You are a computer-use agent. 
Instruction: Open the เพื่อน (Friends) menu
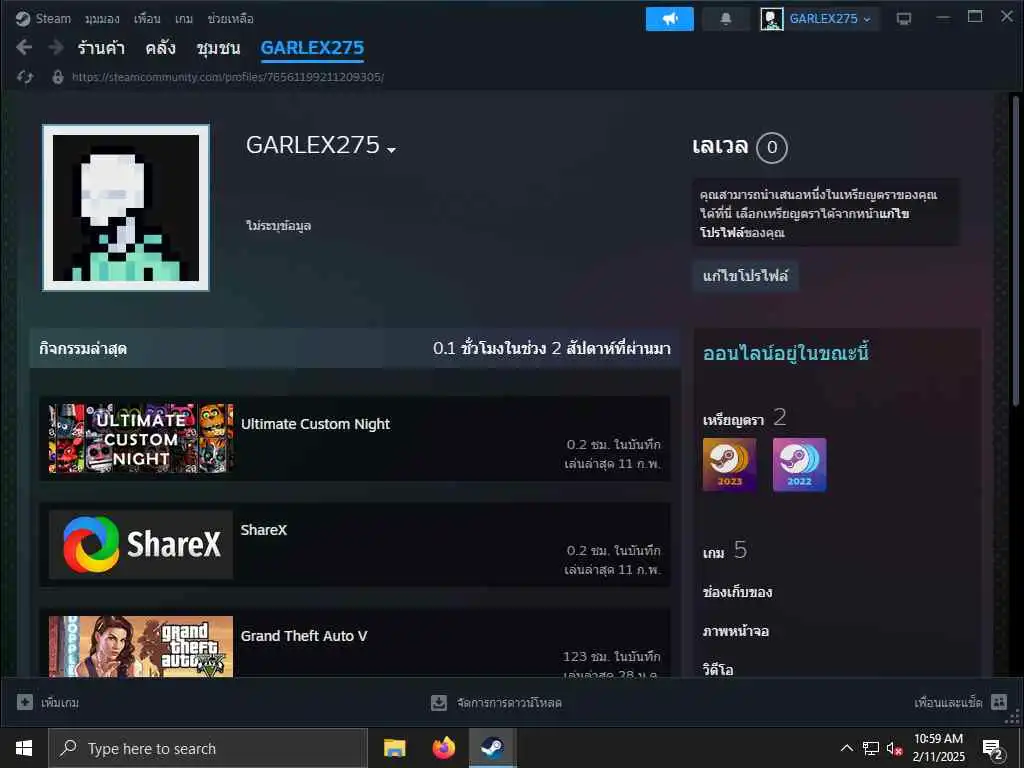click(147, 19)
